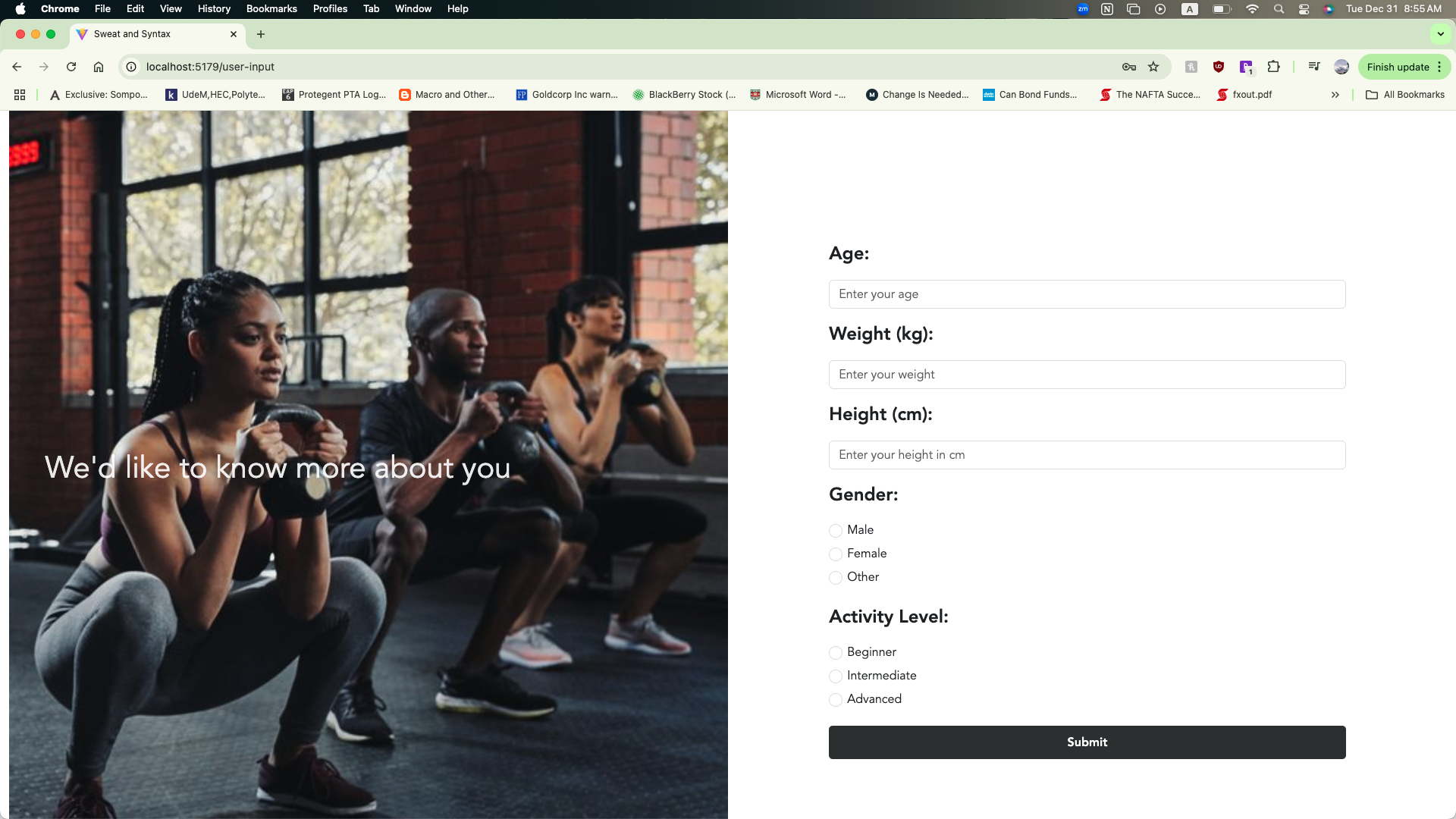Click the Enter your weight field
This screenshot has width=1456, height=819.
click(1087, 375)
